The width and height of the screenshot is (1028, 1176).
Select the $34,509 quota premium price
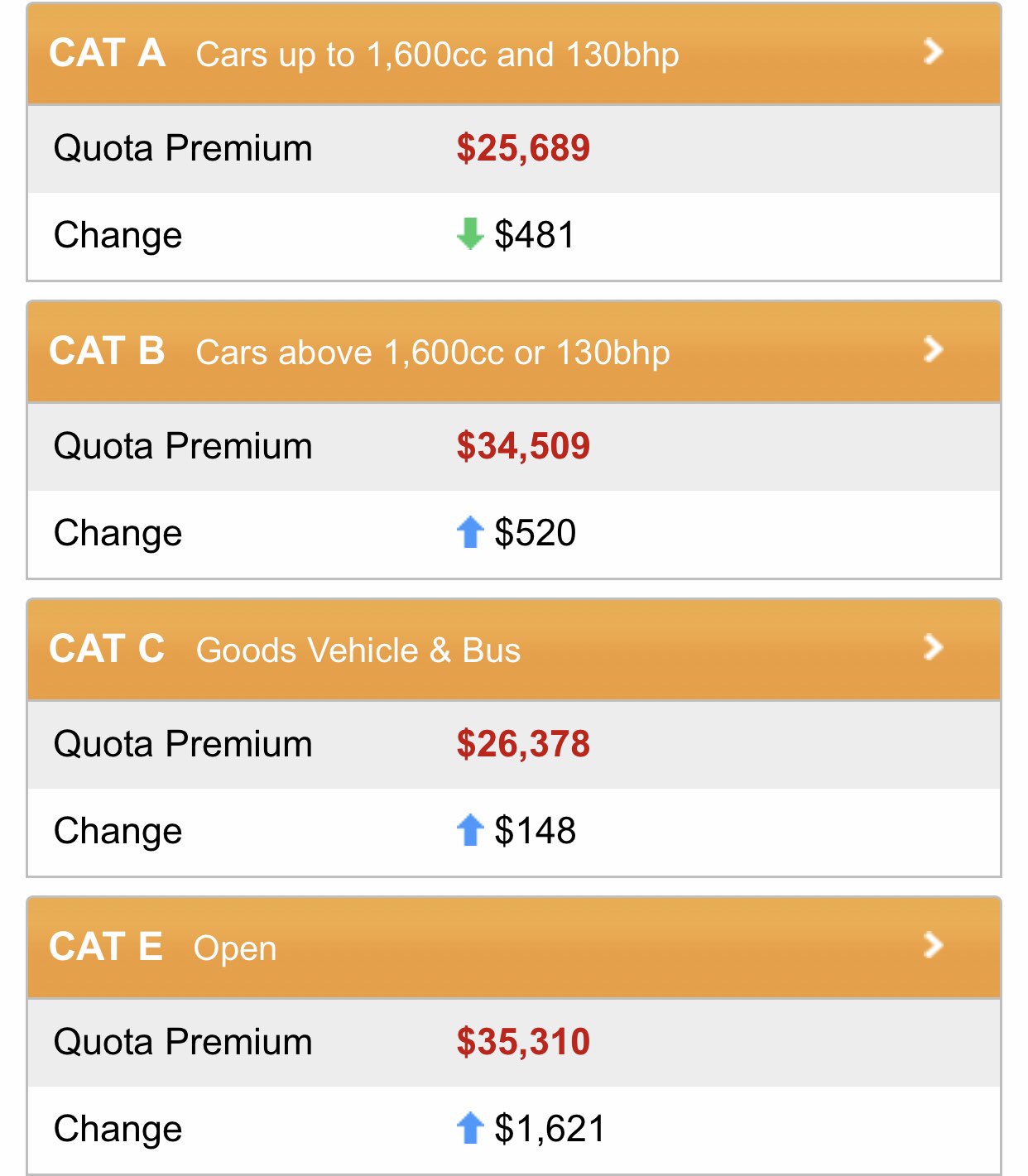tap(523, 447)
